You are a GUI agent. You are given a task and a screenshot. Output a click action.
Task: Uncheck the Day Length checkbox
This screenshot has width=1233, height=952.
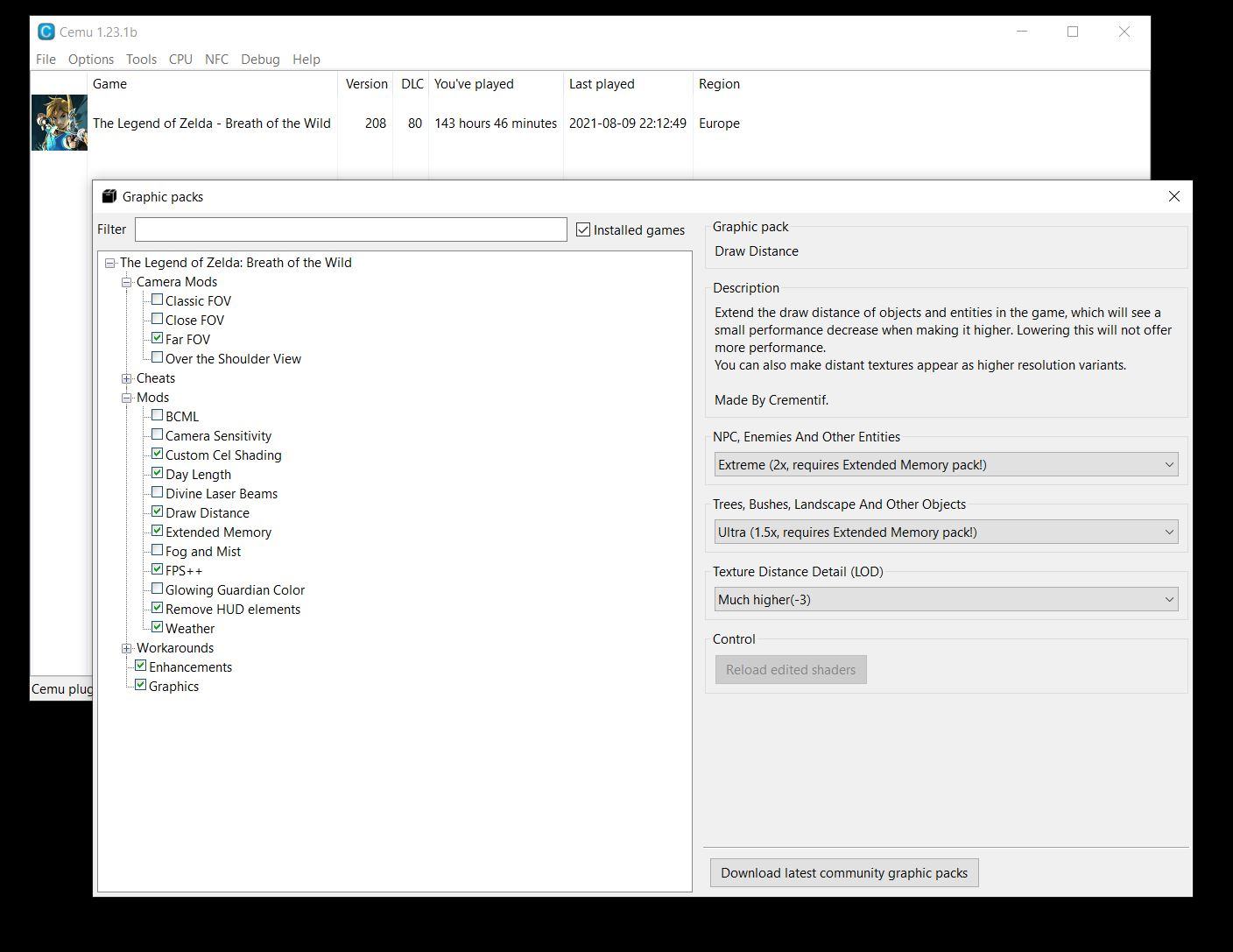pos(157,473)
